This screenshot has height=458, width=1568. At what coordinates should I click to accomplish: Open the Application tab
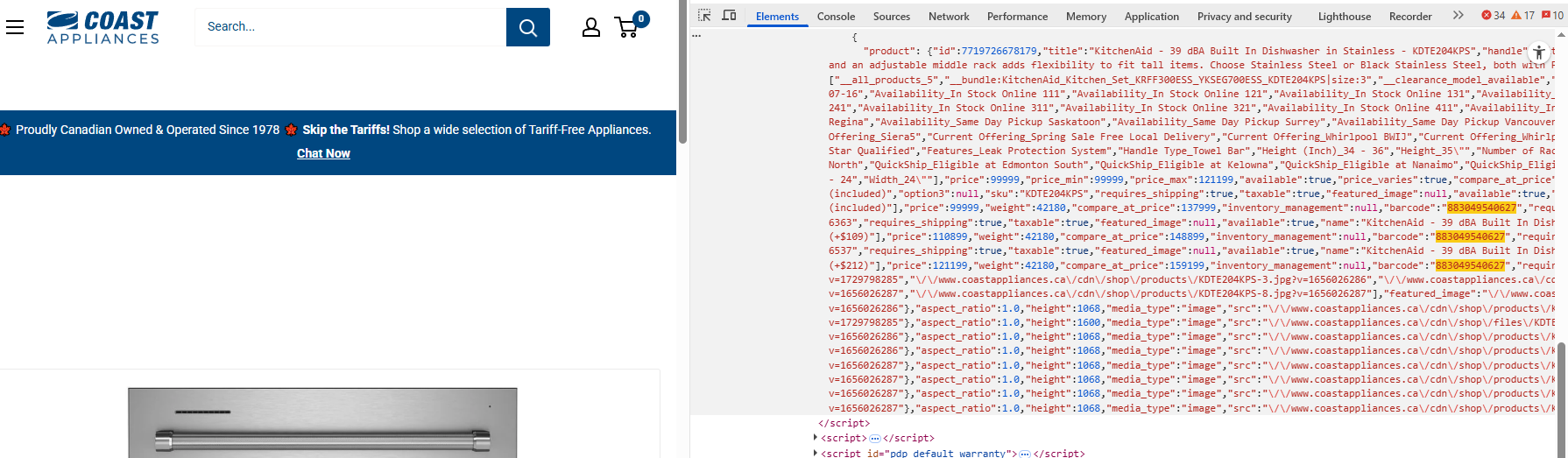(x=1151, y=16)
